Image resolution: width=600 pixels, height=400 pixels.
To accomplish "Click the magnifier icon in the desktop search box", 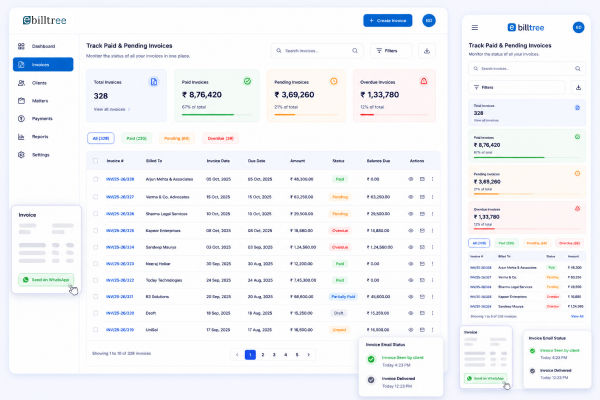I will [x=355, y=51].
